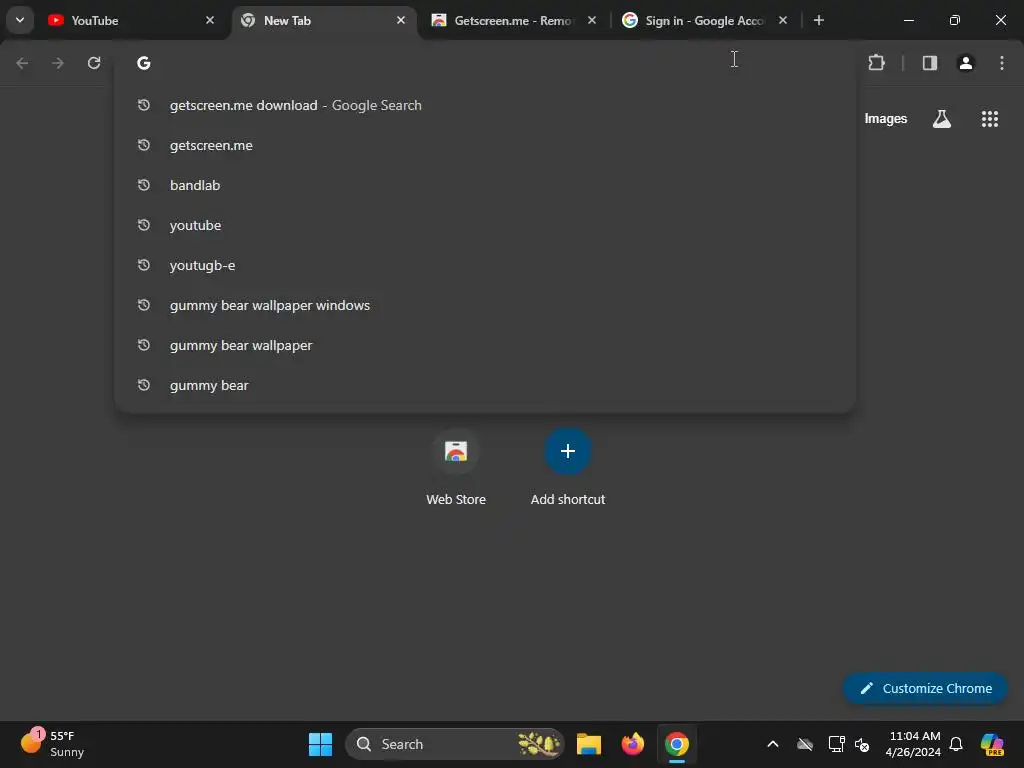Click the Back navigation arrow
Viewport: 1024px width, 768px height.
[22, 63]
